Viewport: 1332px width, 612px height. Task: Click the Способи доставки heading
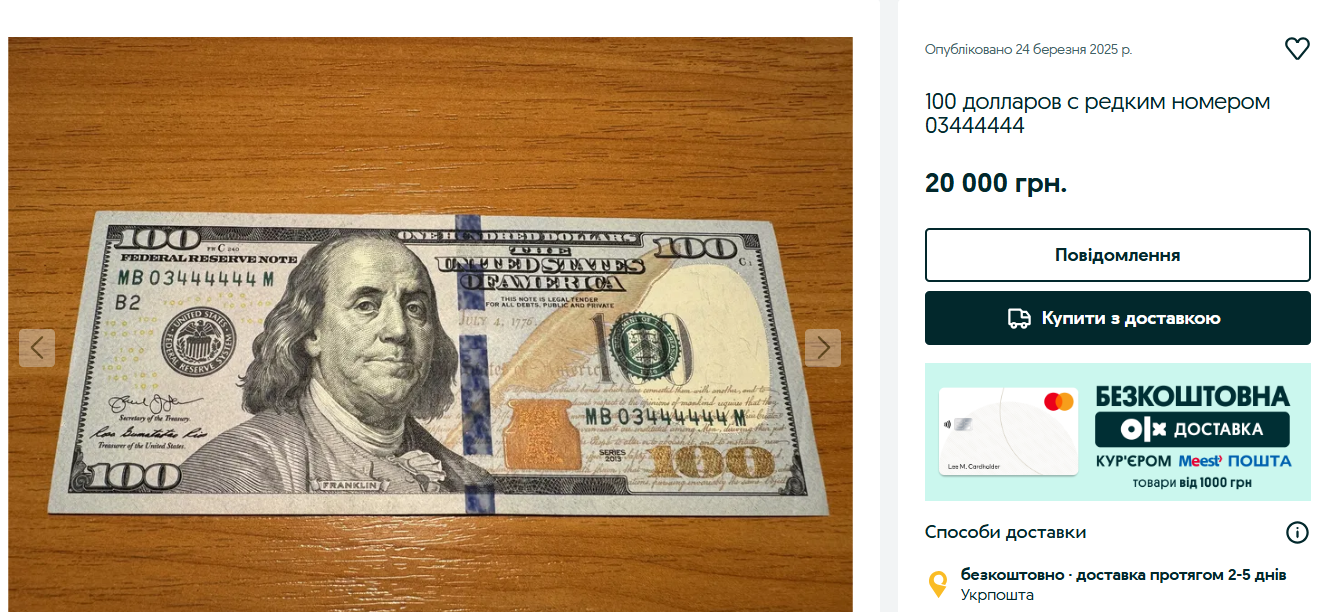(1005, 532)
